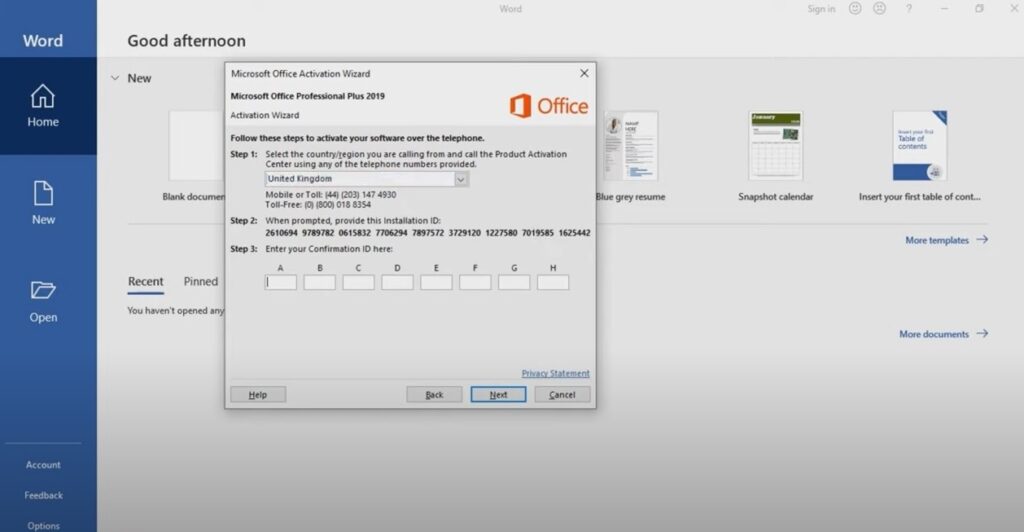Focus Confirmation ID field G
1024x532 pixels.
point(514,282)
